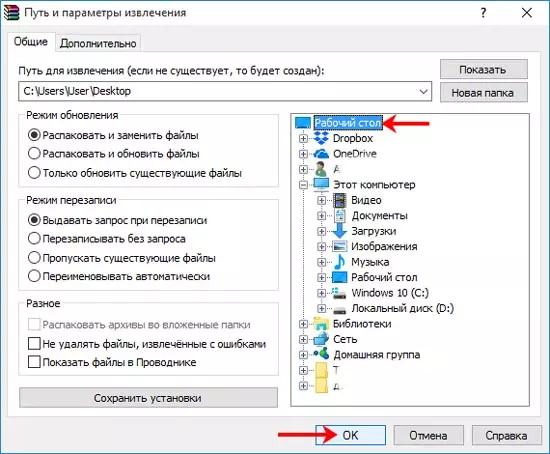The width and height of the screenshot is (550, 454).
Task: Click the Отмена button
Action: click(428, 435)
